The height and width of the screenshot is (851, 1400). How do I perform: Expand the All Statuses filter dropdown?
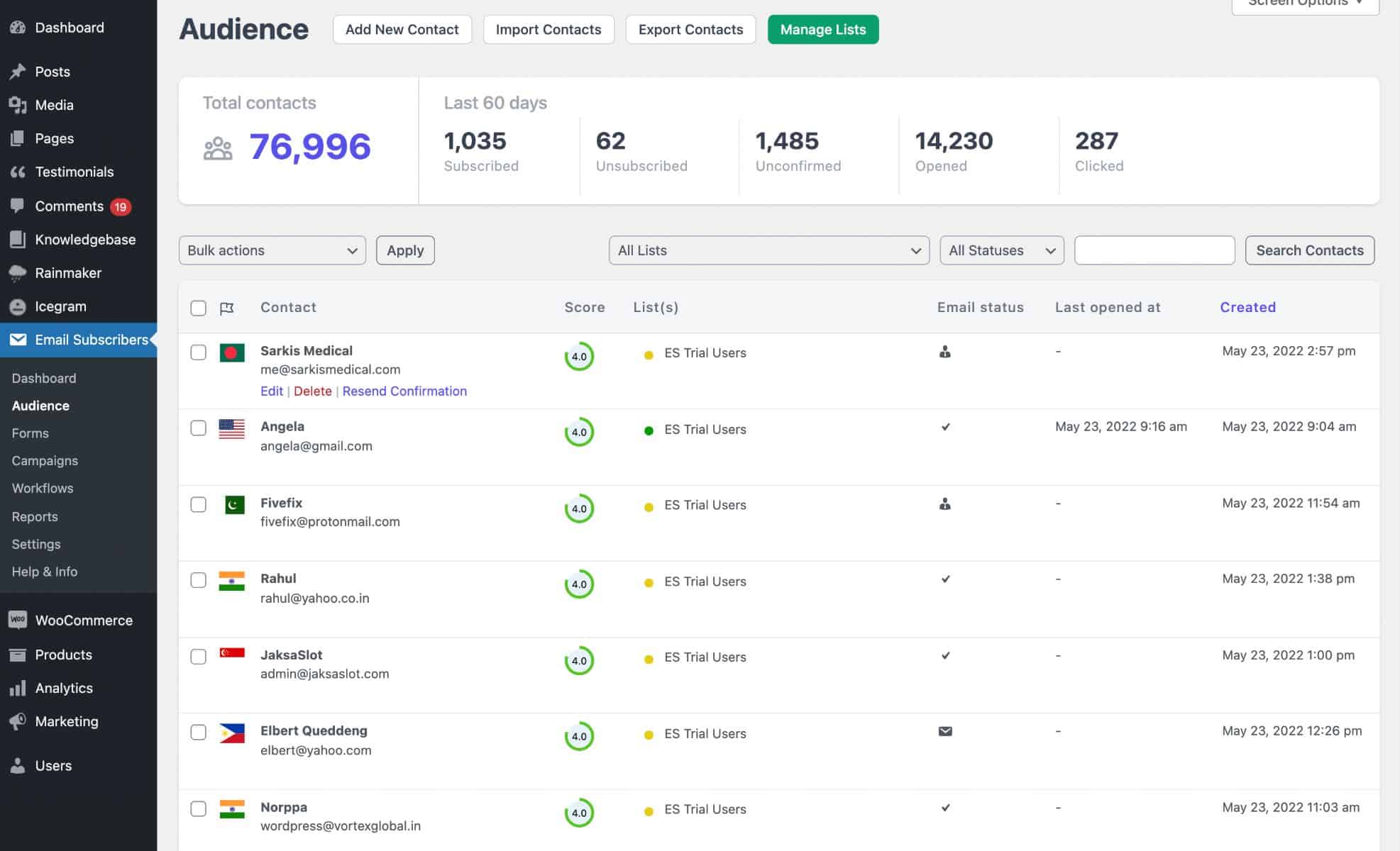click(1001, 250)
